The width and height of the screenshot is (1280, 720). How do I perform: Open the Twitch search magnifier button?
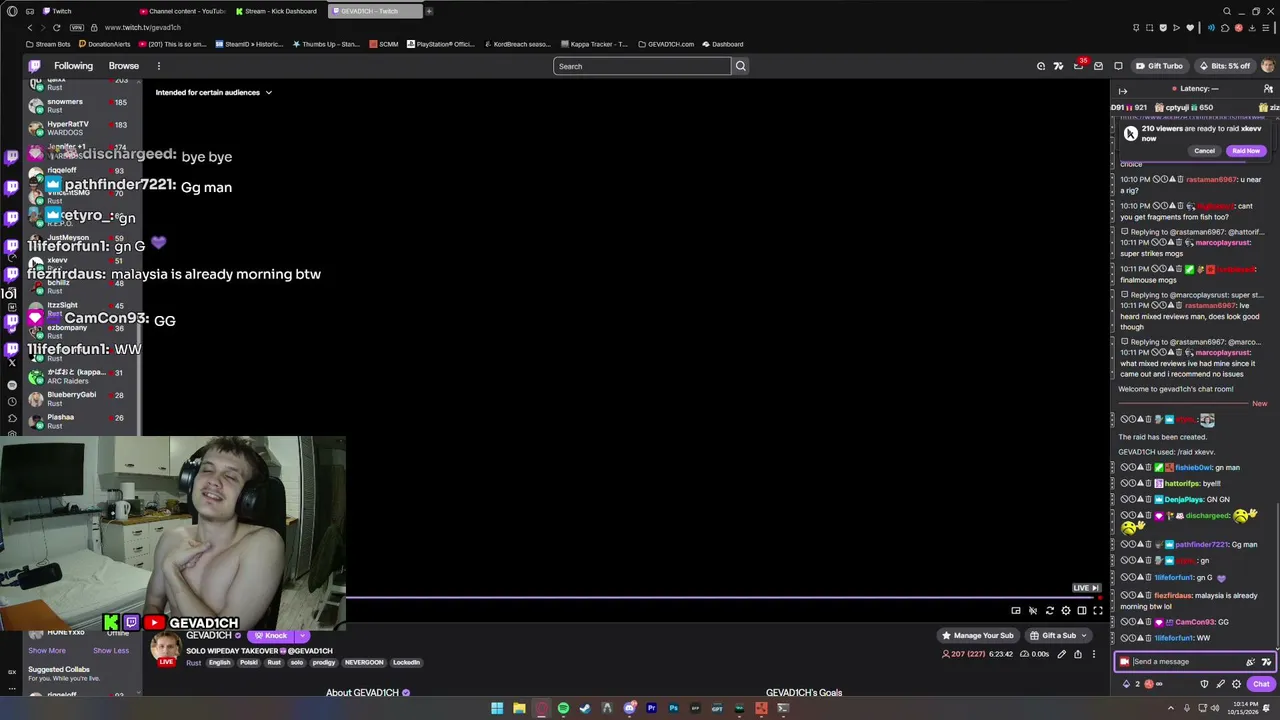coord(740,66)
